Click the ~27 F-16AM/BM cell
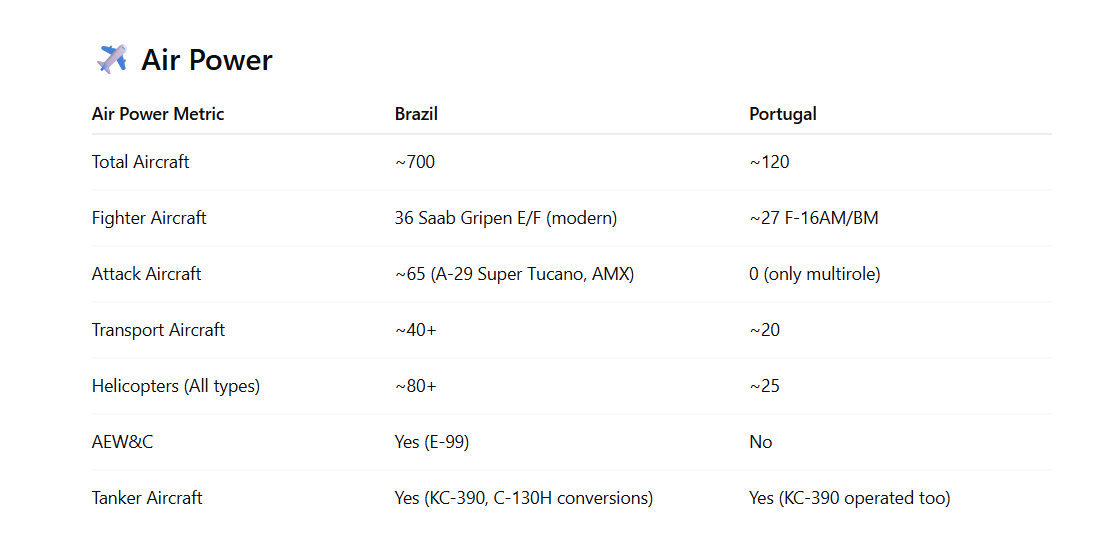1109x543 pixels. click(813, 218)
